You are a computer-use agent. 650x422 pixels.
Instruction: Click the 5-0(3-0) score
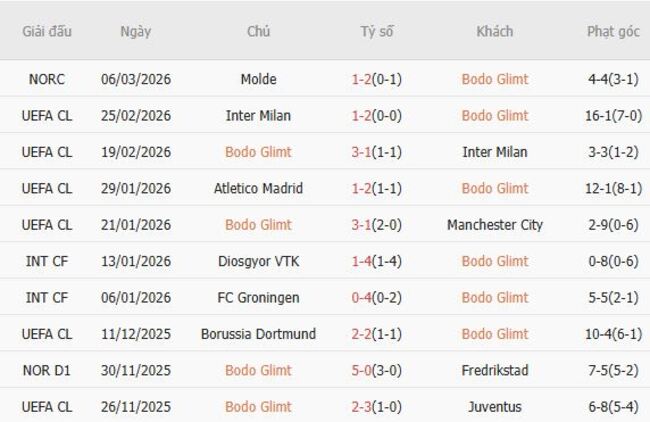[377, 371]
